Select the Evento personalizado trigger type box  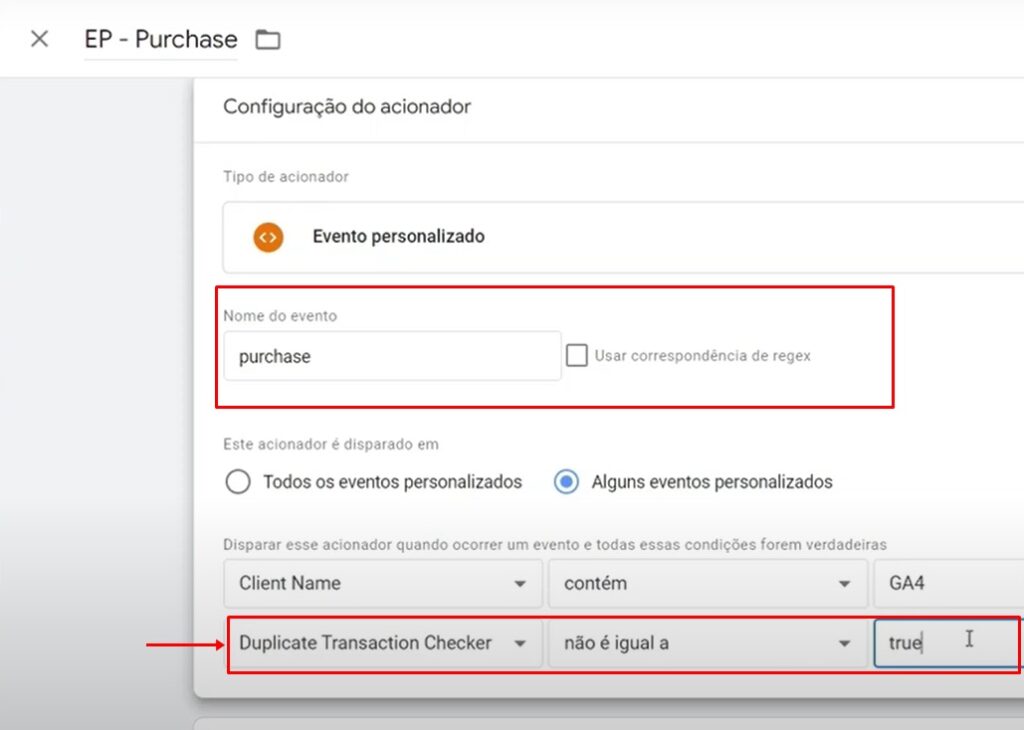(623, 237)
